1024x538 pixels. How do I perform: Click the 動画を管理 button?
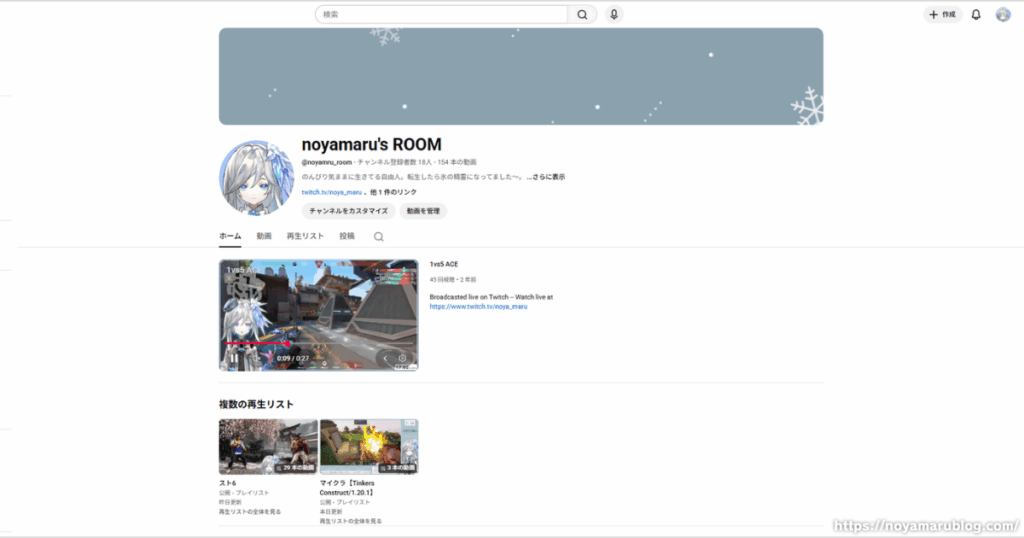(423, 211)
